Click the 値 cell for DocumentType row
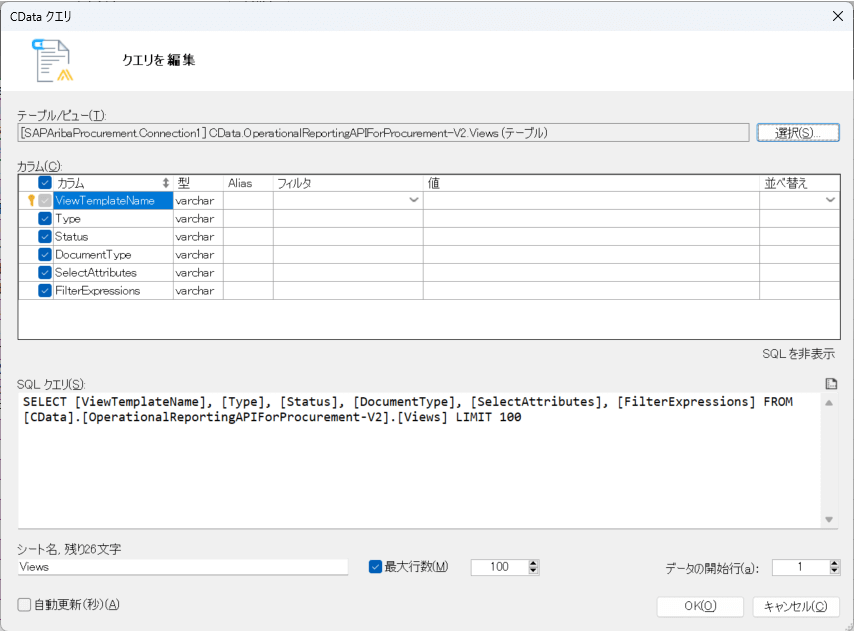The image size is (854, 631). pos(591,254)
